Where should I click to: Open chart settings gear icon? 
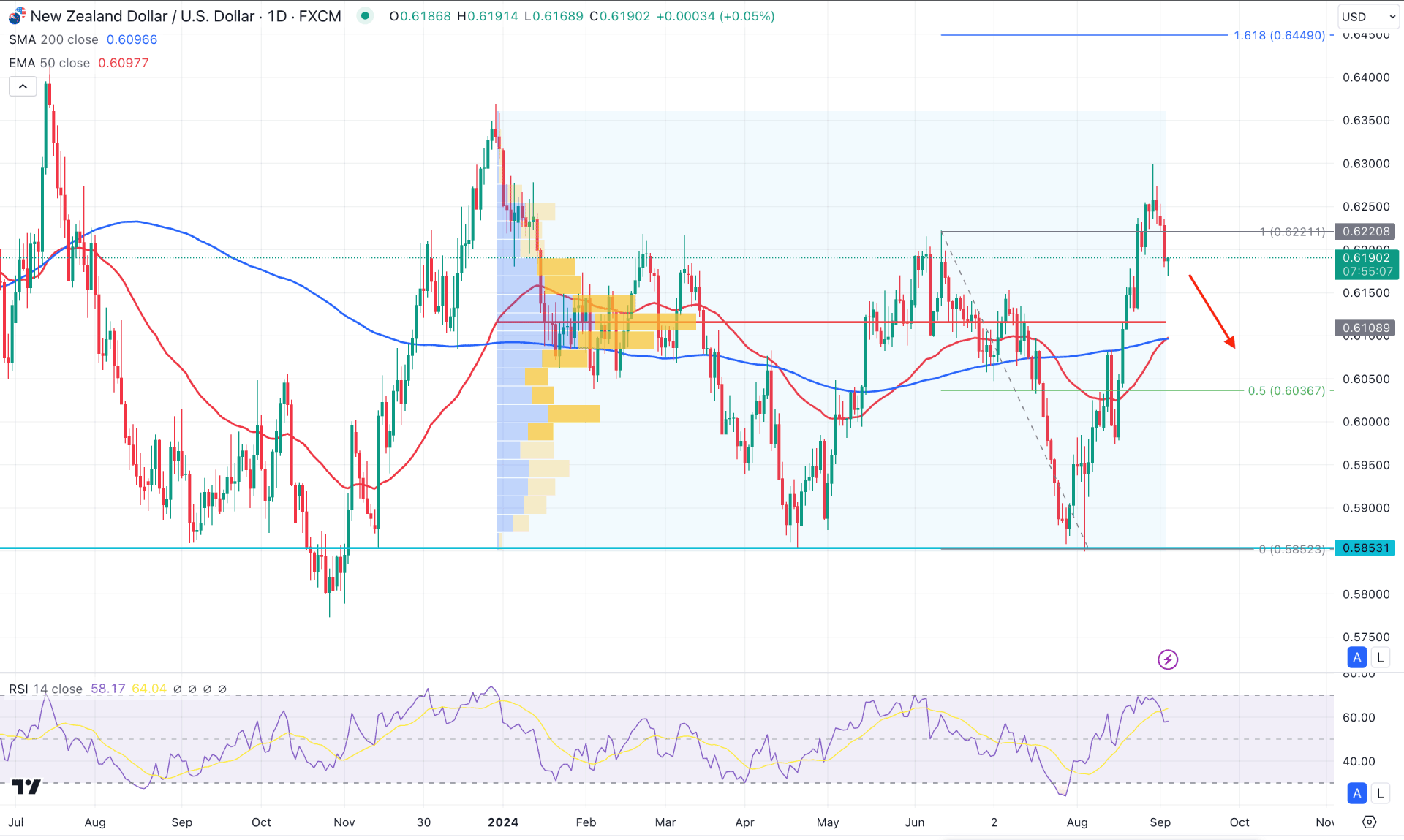(x=1369, y=822)
